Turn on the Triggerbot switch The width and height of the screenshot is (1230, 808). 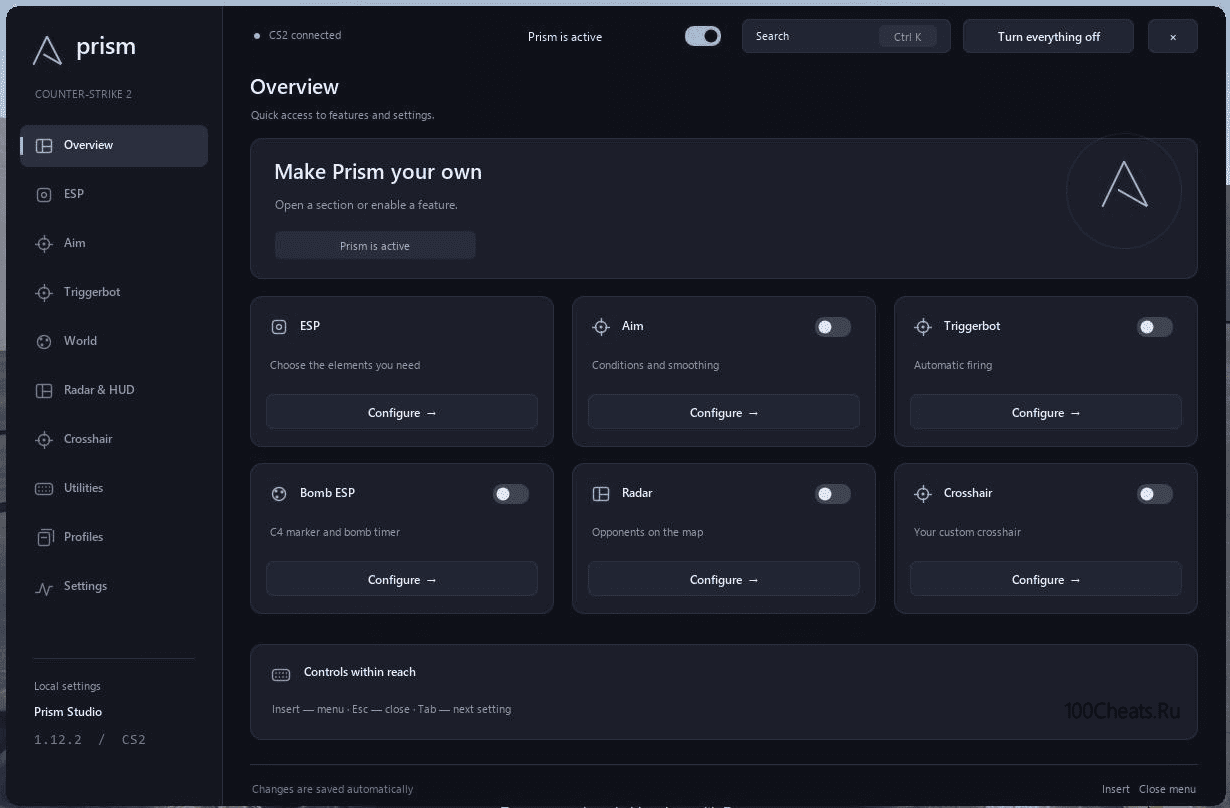[1154, 327]
